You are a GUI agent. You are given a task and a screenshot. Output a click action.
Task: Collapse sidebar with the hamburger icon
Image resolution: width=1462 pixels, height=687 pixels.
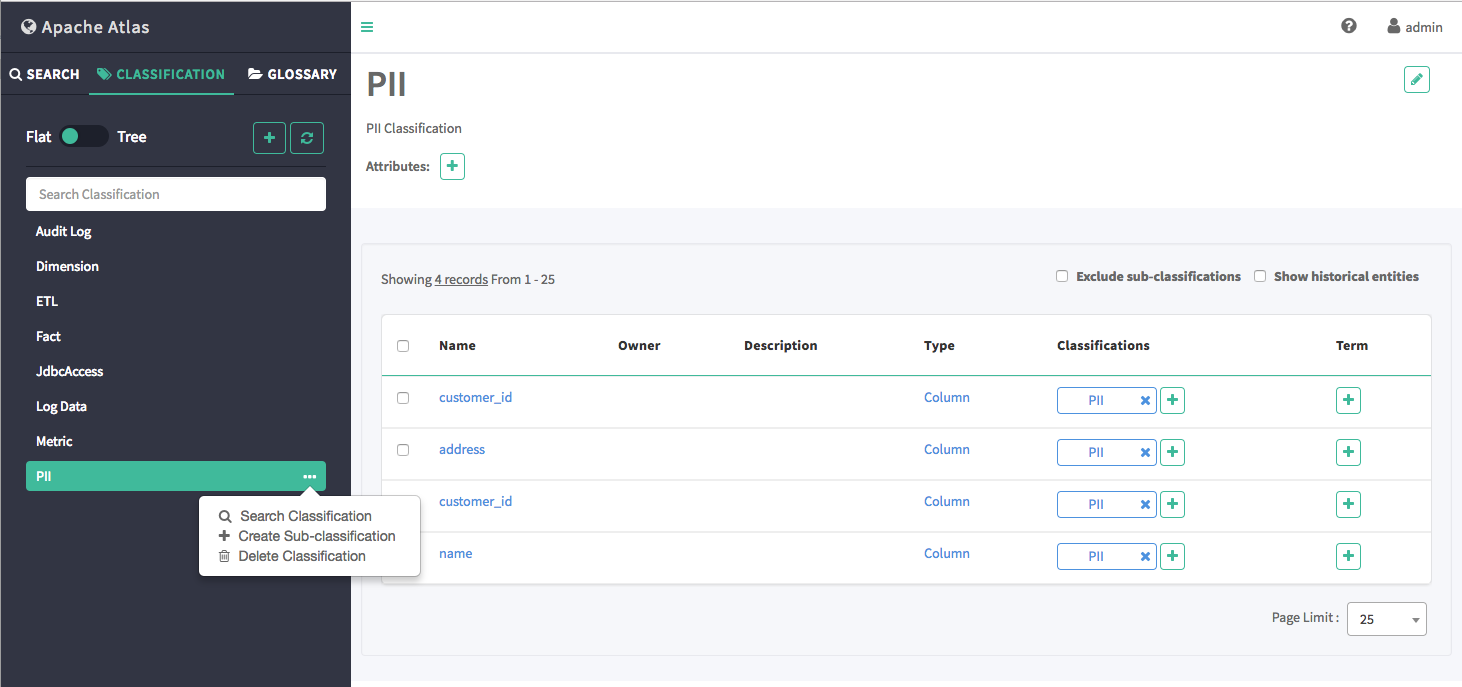tap(367, 27)
